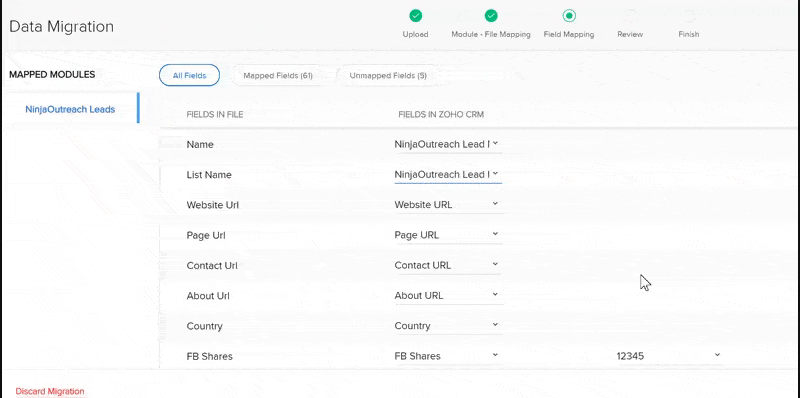
Task: Click the About Url file field
Action: tap(208, 295)
